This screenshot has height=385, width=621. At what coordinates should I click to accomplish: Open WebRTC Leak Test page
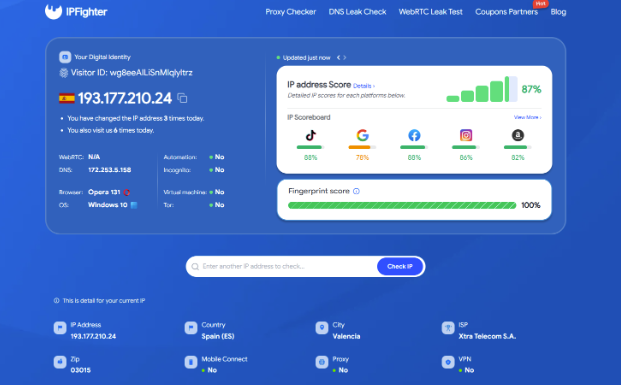[x=431, y=12]
